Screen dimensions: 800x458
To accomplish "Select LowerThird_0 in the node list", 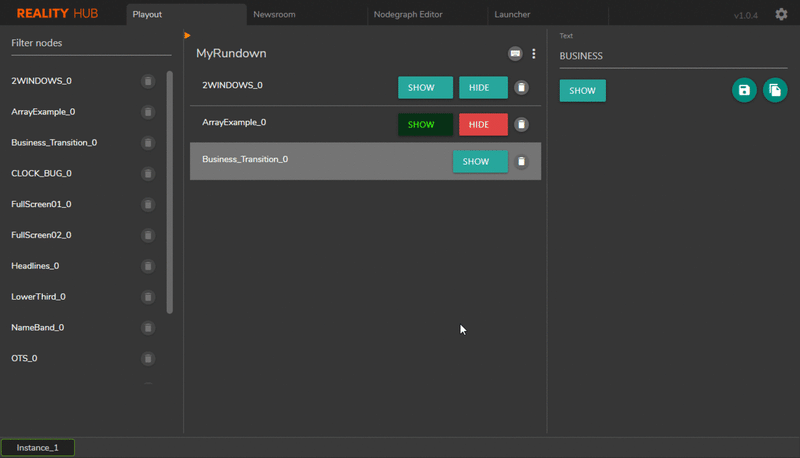I will point(38,297).
